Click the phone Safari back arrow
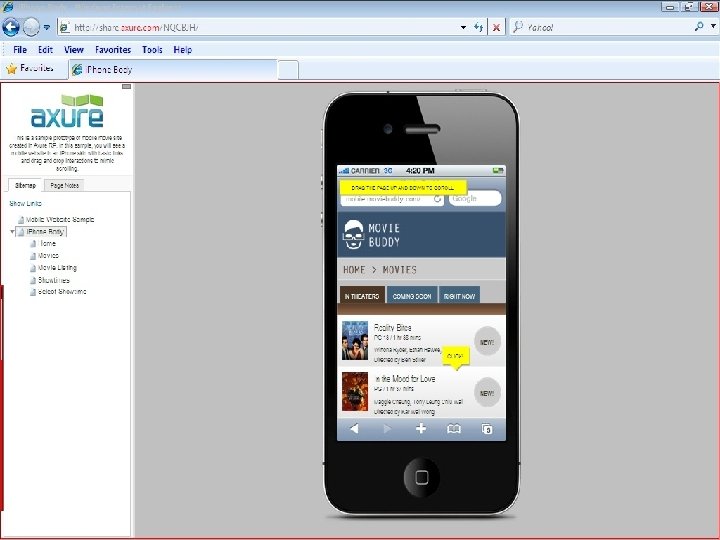The height and width of the screenshot is (540, 720). (x=354, y=428)
